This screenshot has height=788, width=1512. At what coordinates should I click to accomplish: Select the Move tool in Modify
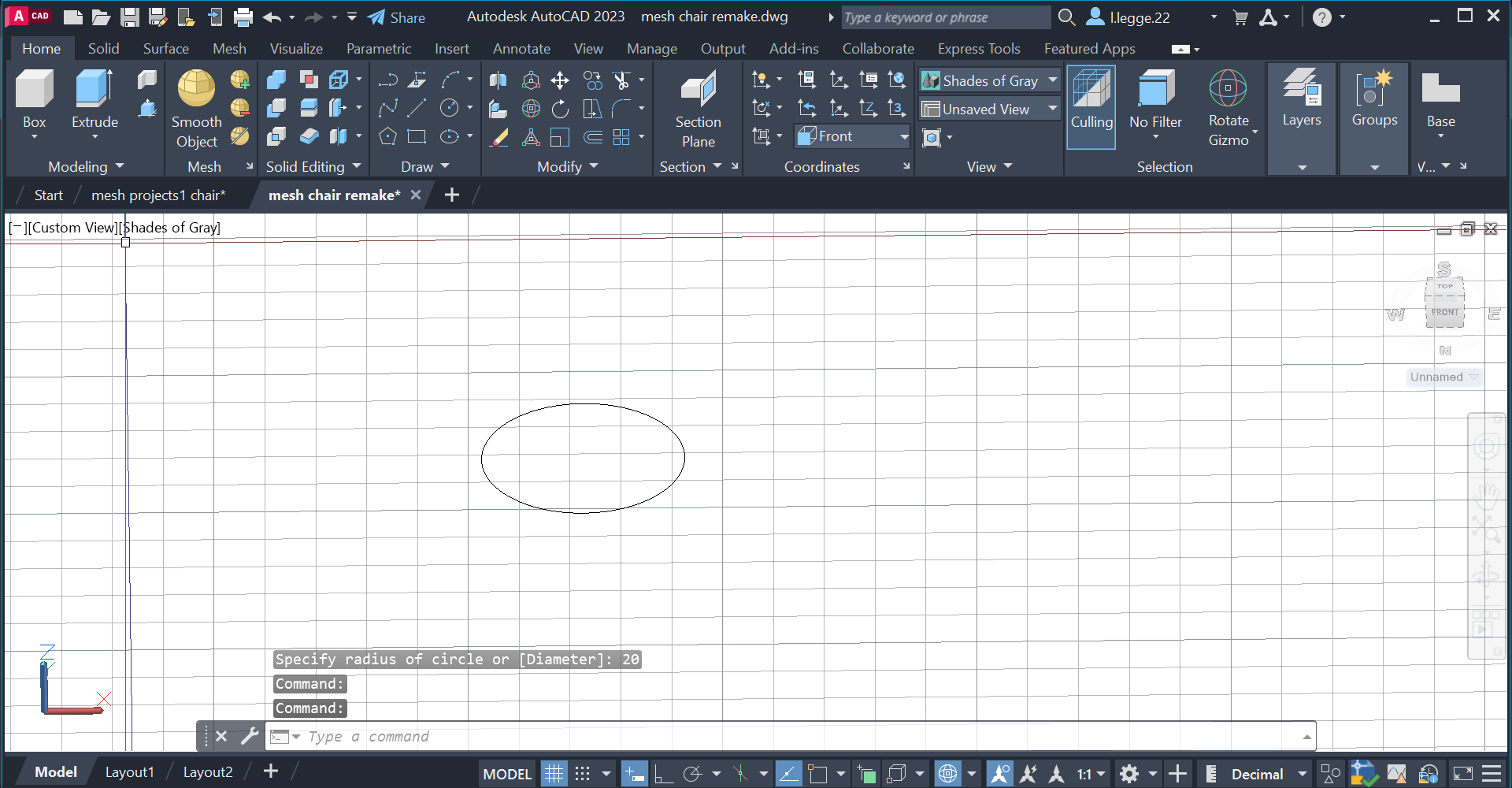coord(560,80)
